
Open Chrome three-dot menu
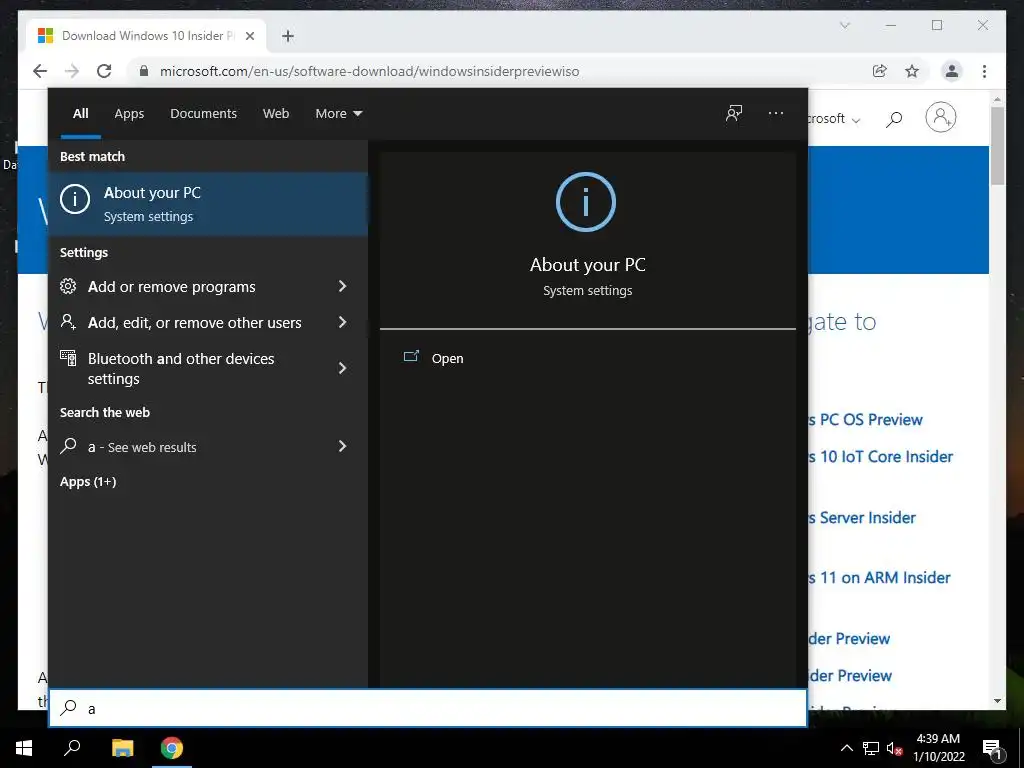pos(984,71)
